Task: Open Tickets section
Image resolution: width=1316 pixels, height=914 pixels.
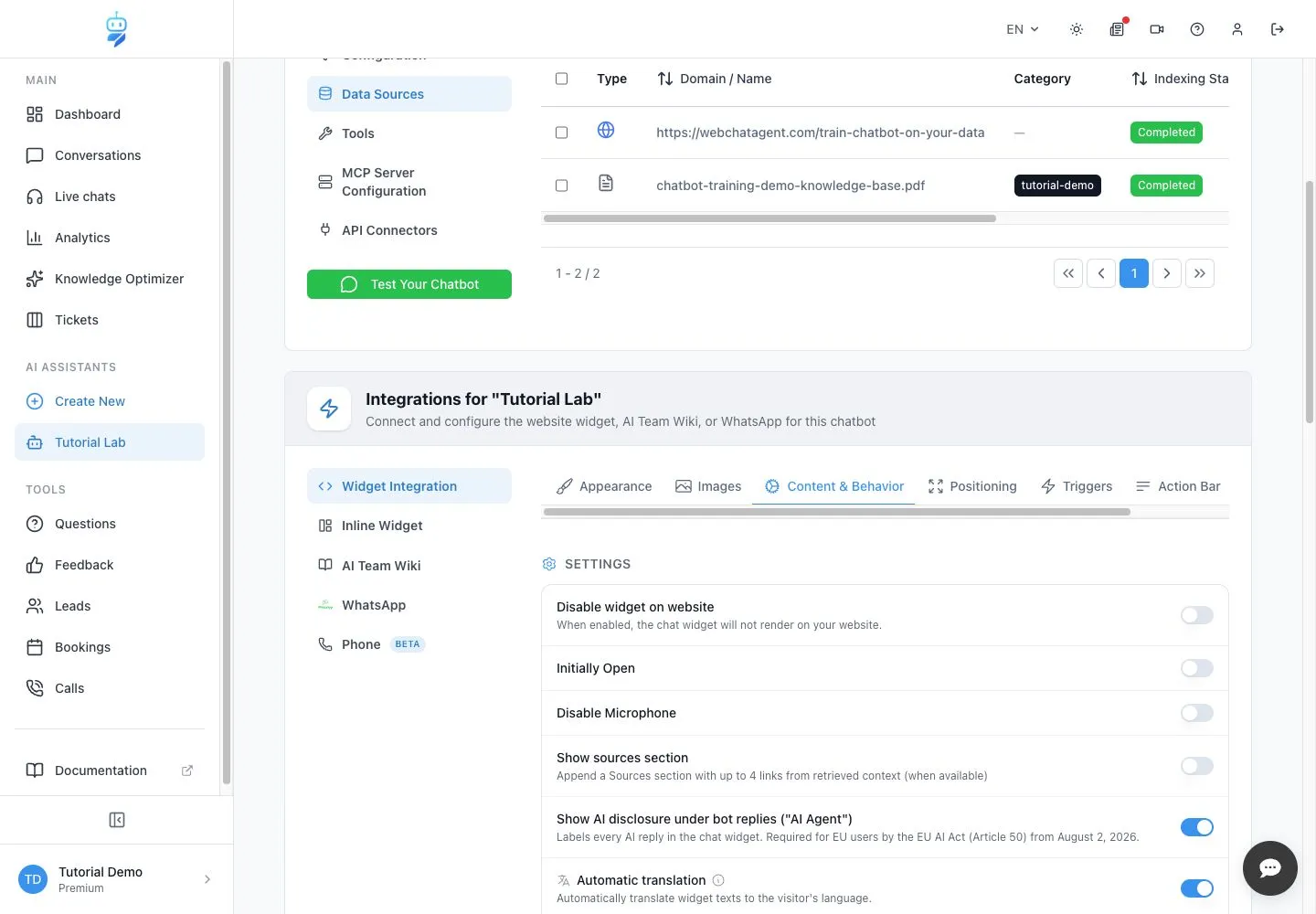Action: click(x=110, y=320)
